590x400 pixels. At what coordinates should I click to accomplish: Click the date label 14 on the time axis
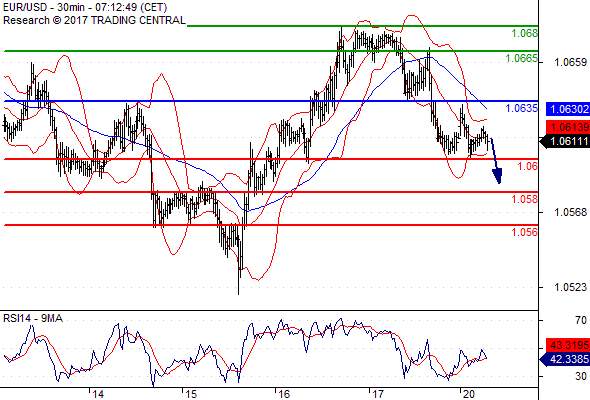pyautogui.click(x=98, y=394)
